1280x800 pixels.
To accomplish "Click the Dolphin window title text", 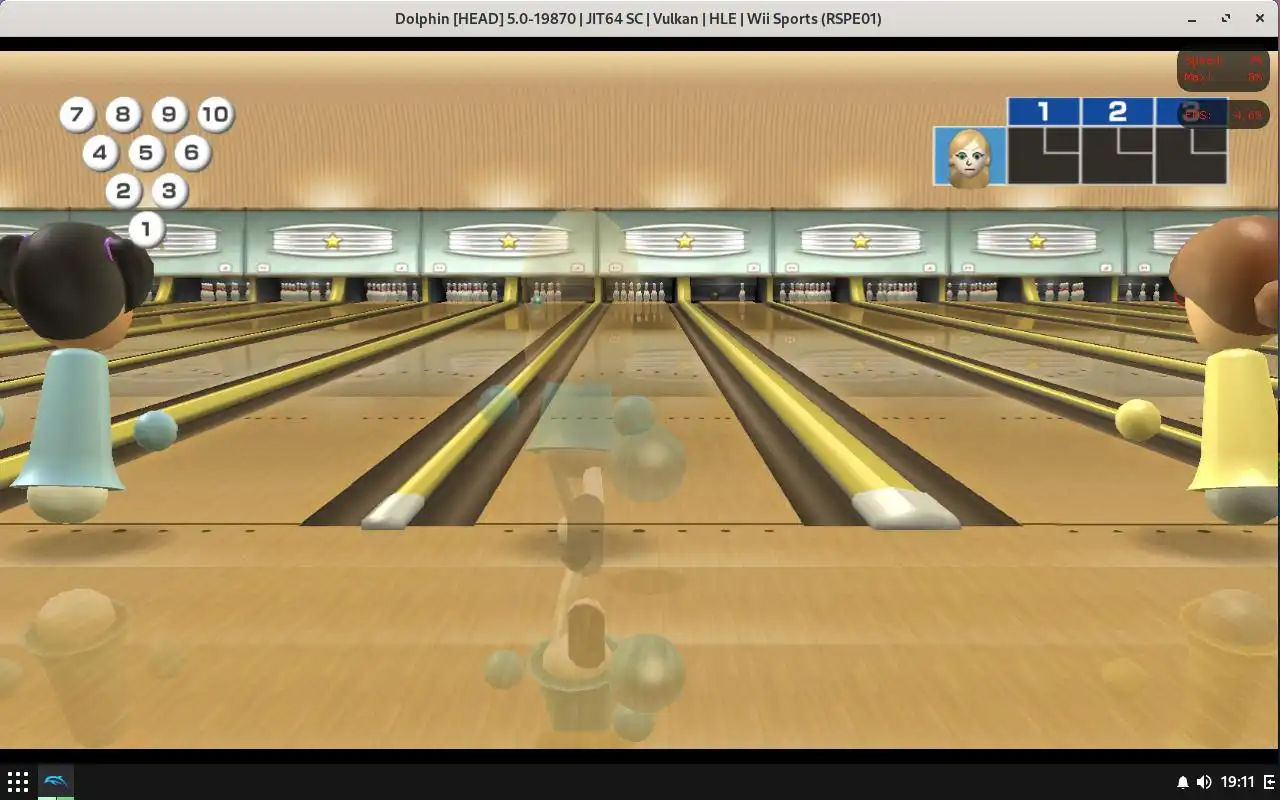I will [638, 18].
